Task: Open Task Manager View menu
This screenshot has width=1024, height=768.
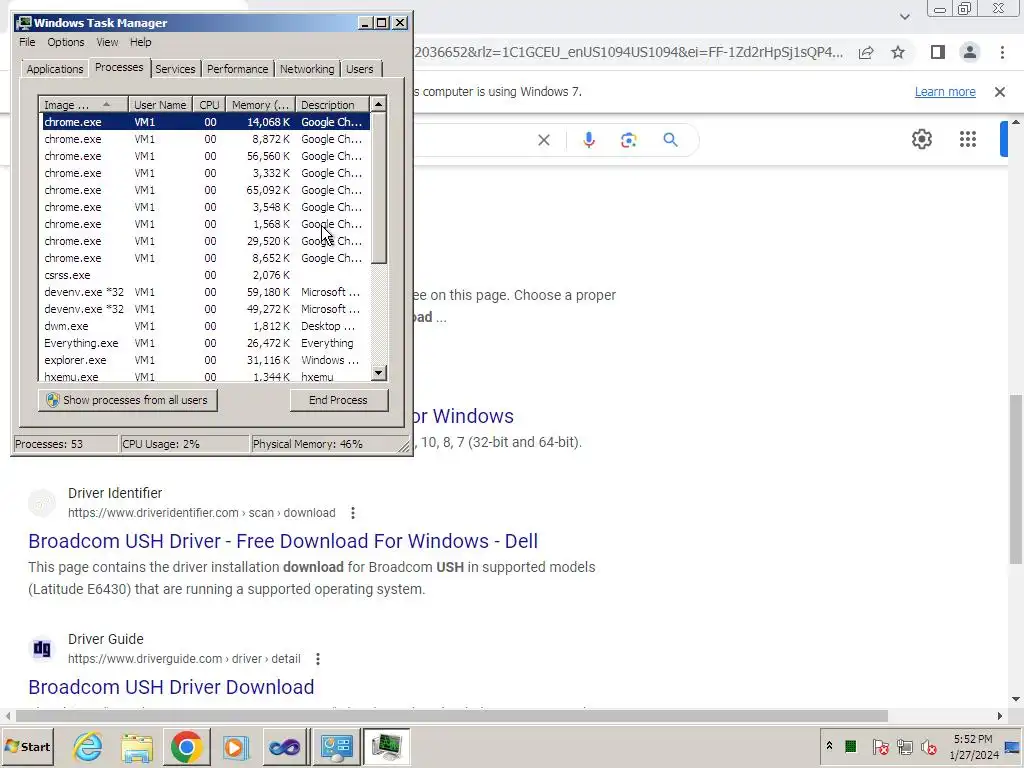Action: (107, 42)
